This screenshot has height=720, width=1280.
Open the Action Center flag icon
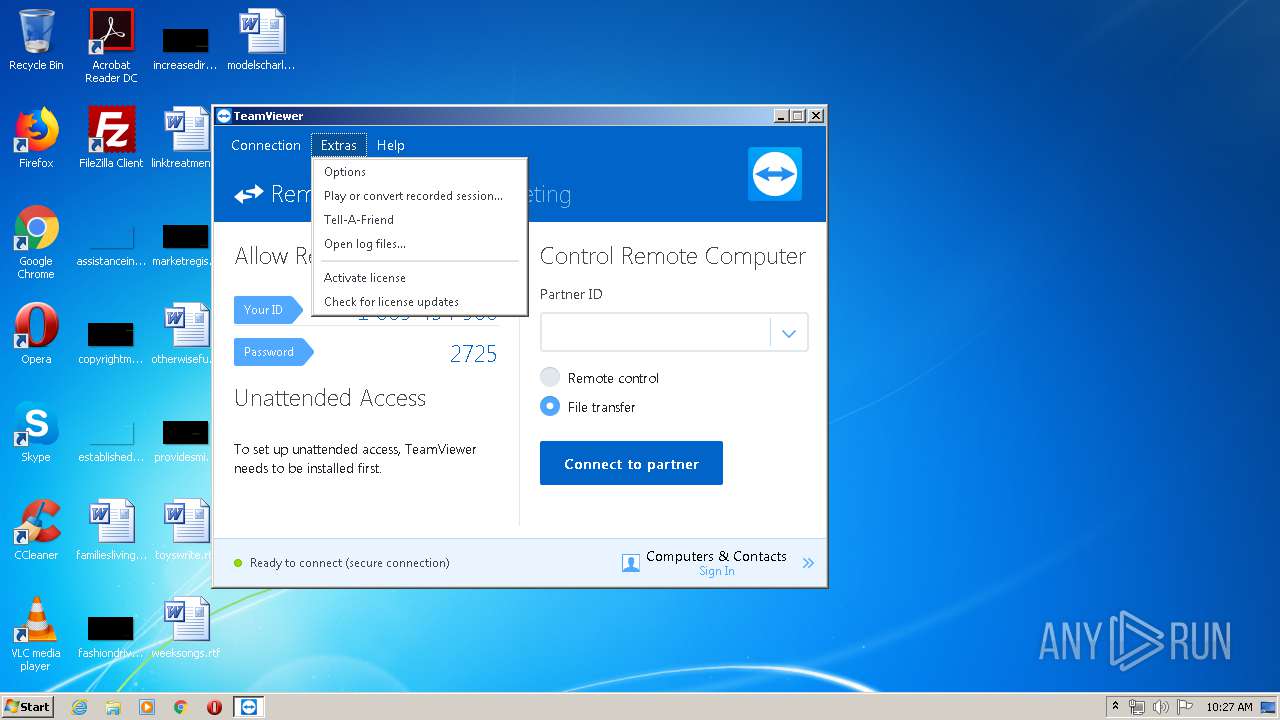1185,707
